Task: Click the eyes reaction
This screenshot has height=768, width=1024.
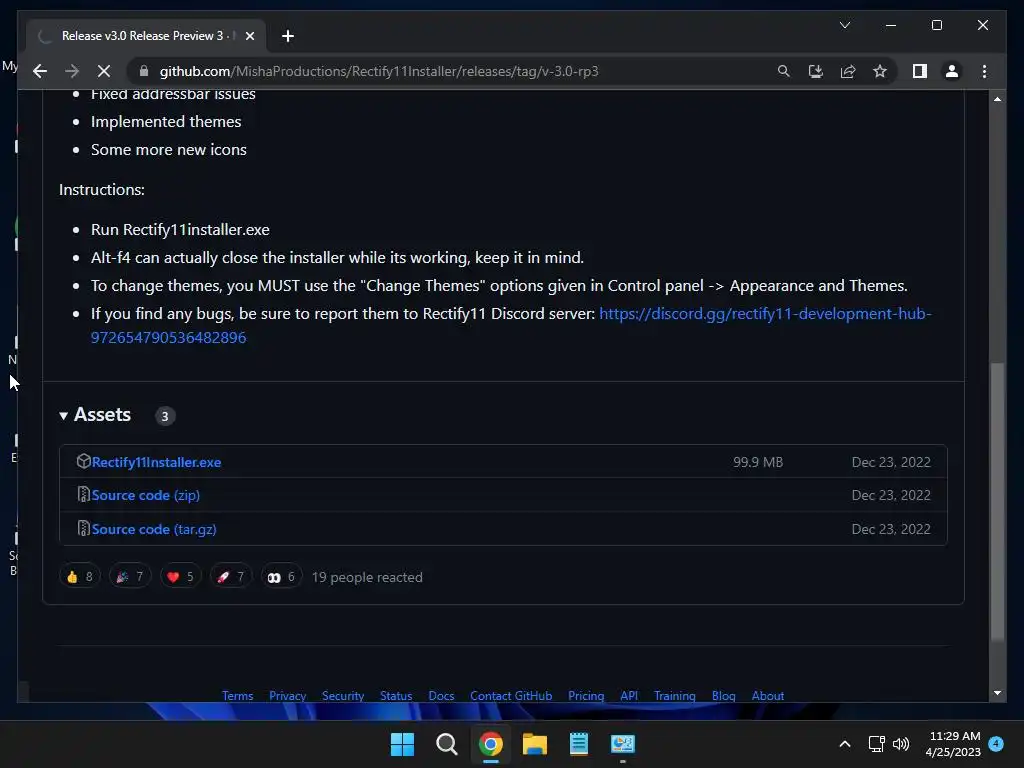Action: coord(281,577)
